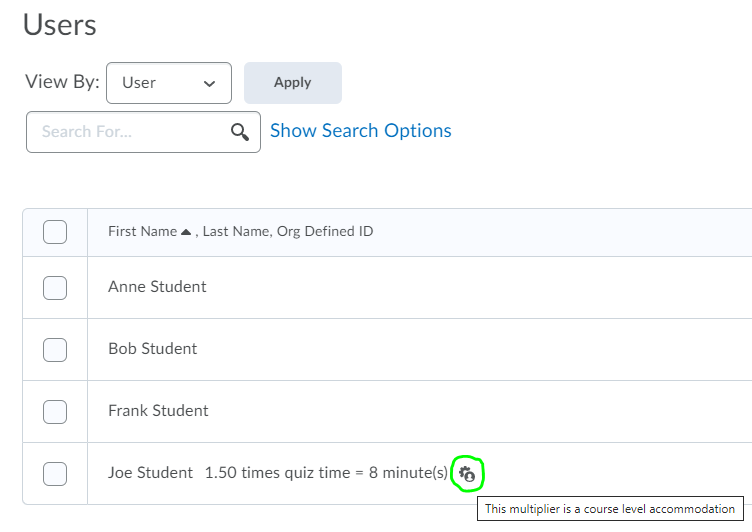The height and width of the screenshot is (532, 752).
Task: Open the View By User dropdown
Action: (169, 83)
